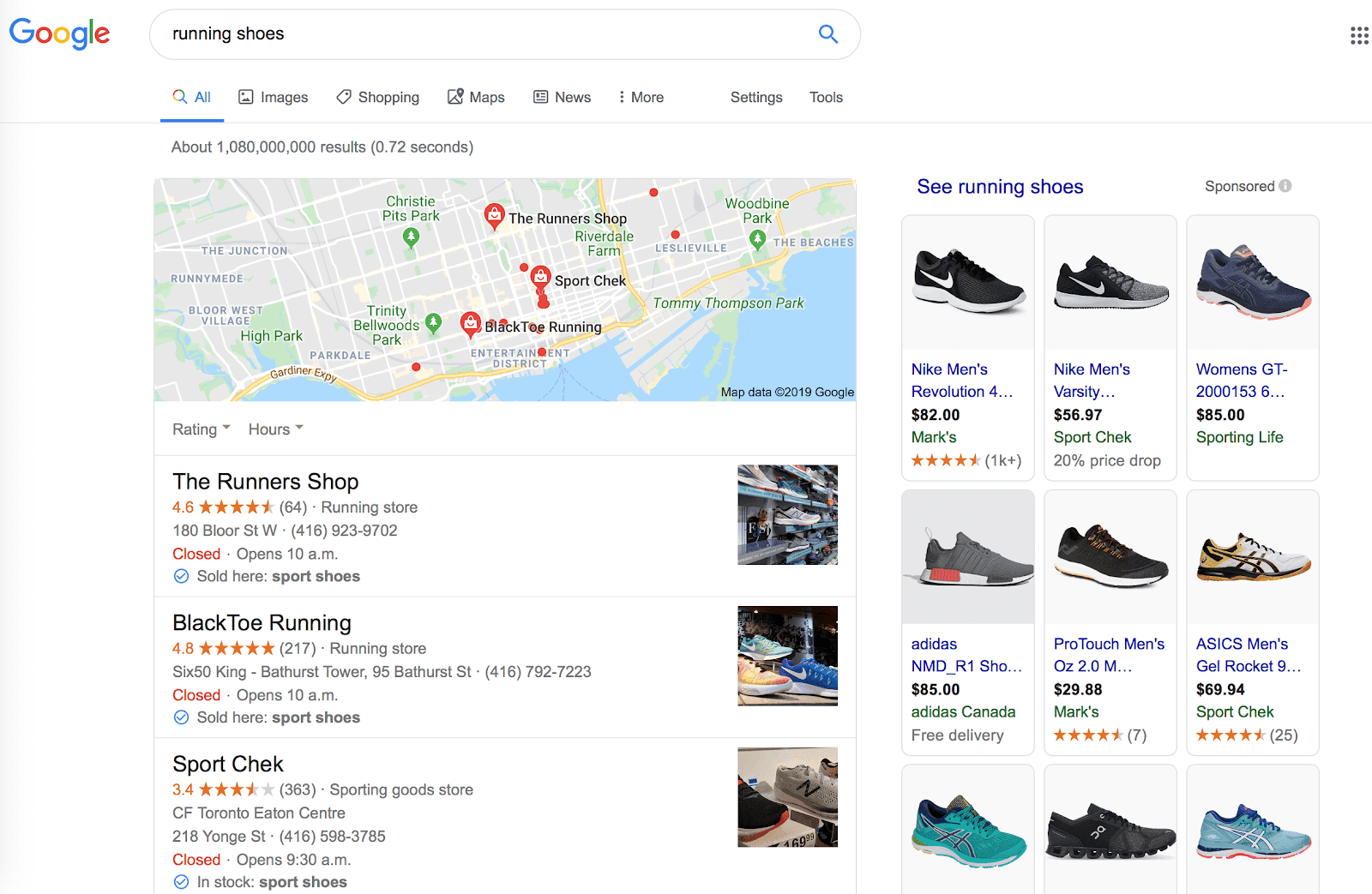Click the Womens GT-2000 navy shoe image

click(x=1254, y=281)
